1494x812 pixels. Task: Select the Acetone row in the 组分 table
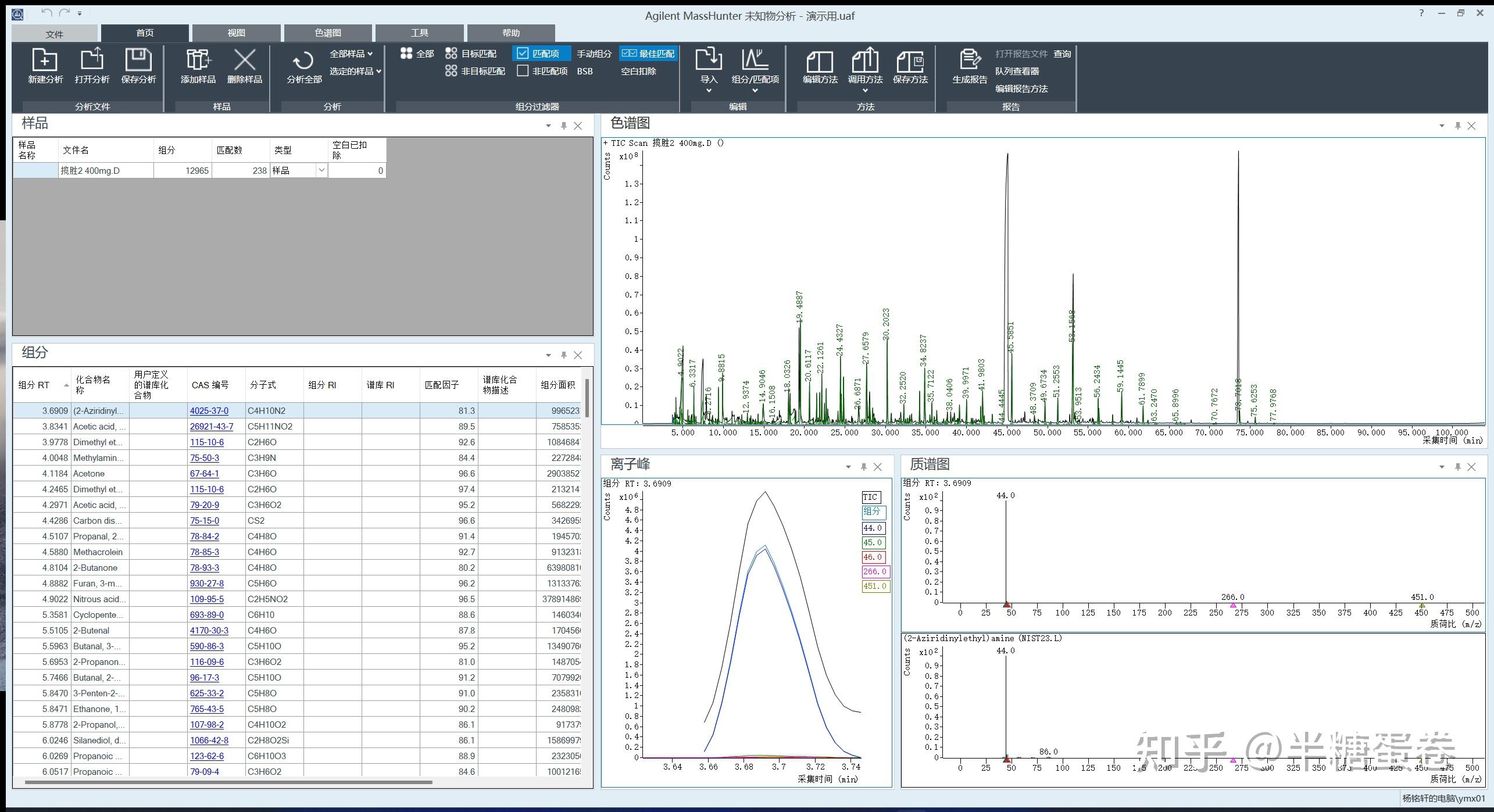tap(89, 474)
